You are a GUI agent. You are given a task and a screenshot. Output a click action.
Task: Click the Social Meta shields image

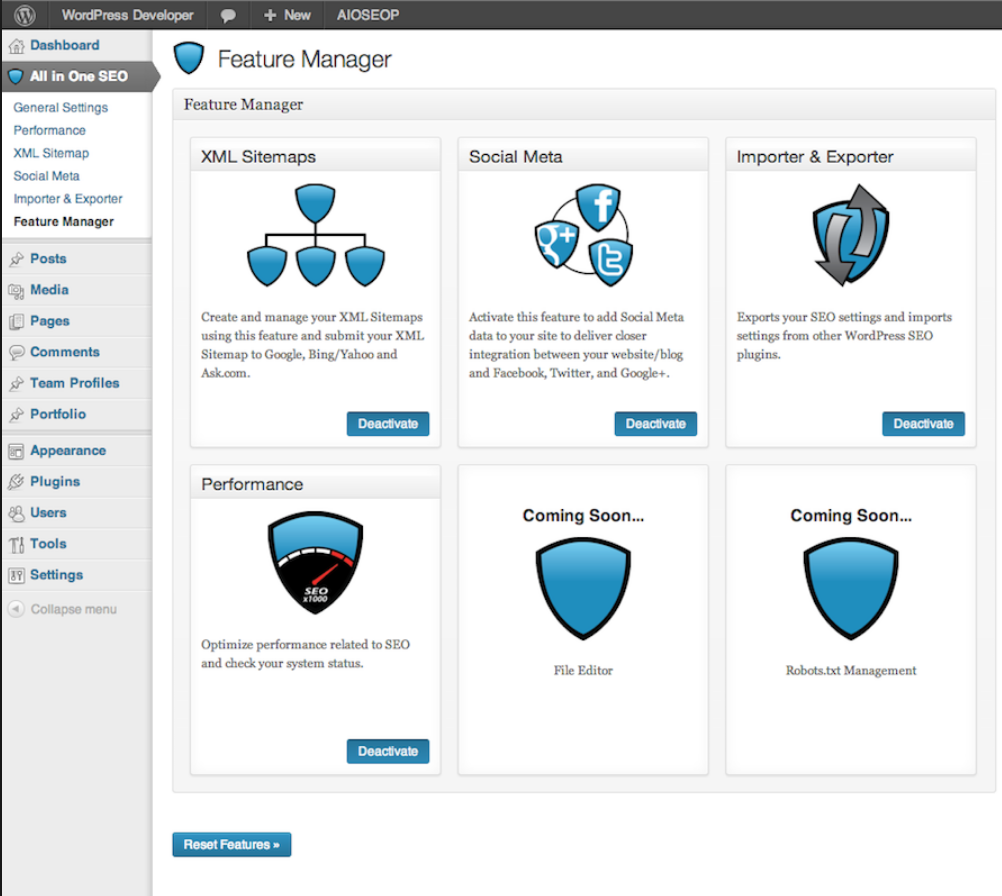pyautogui.click(x=583, y=235)
